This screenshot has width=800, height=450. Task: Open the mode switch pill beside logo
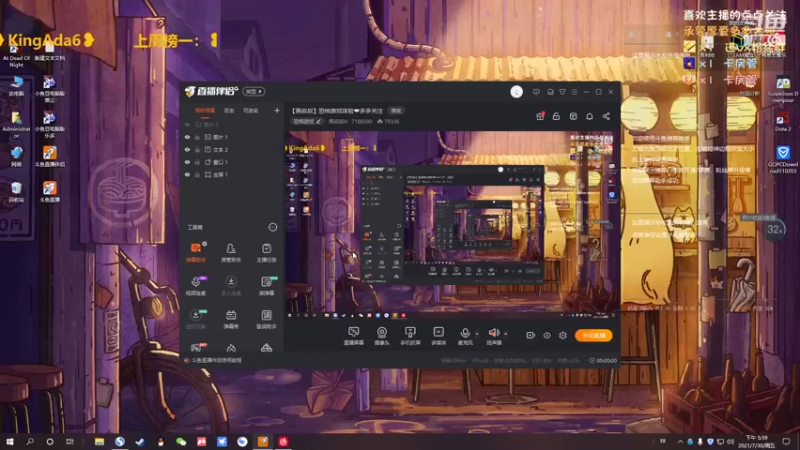pos(254,92)
